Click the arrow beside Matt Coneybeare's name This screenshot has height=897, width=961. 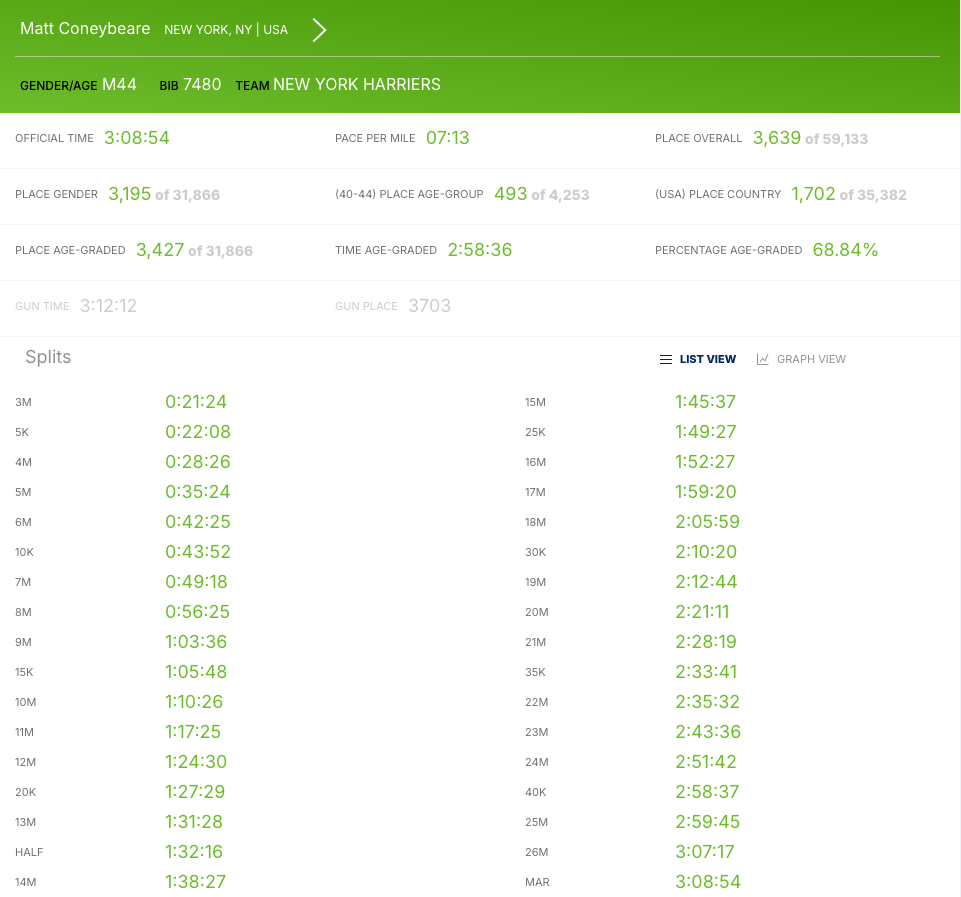[x=318, y=29]
